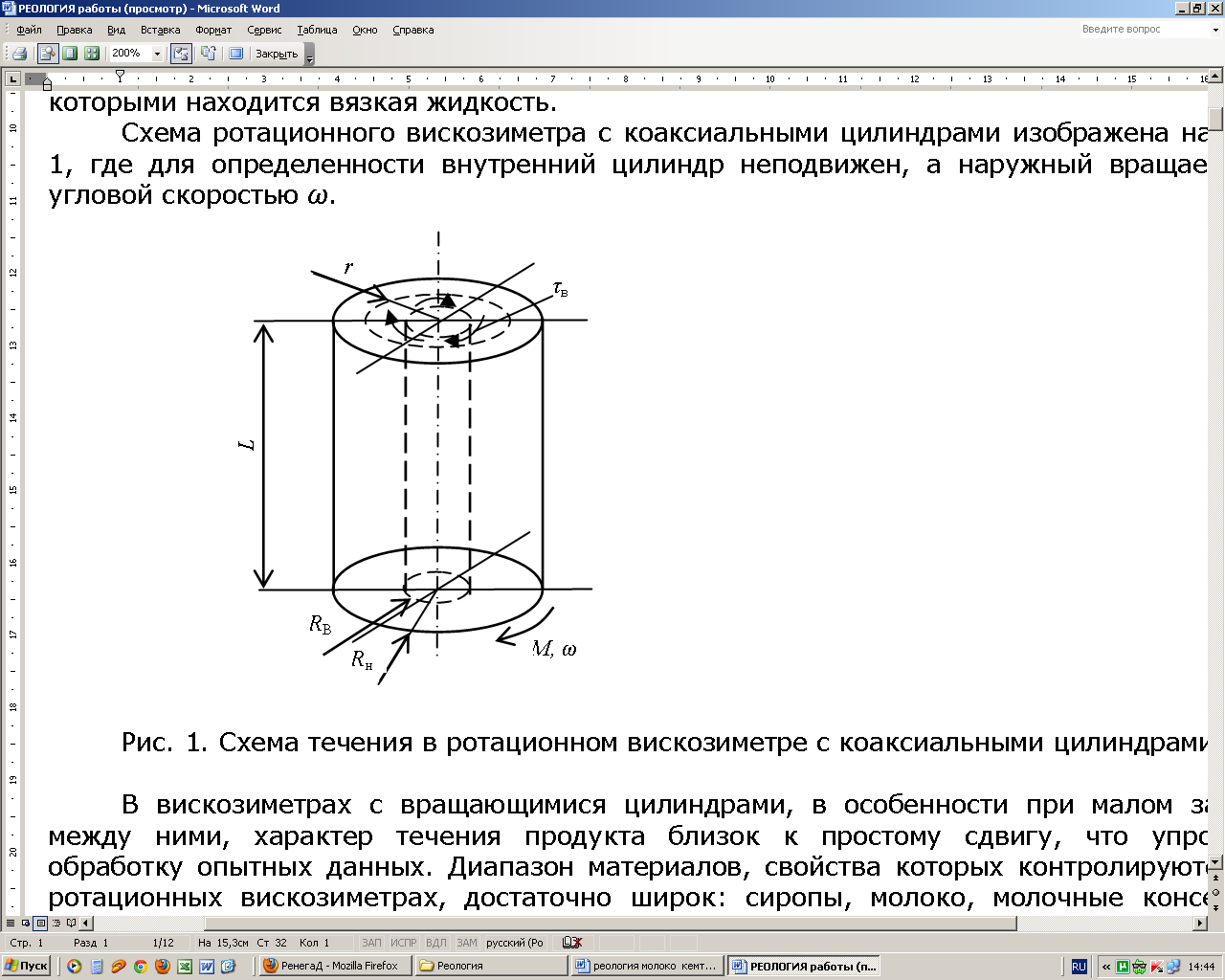The width and height of the screenshot is (1225, 980).
Task: Switch to 'реология молоко кемт' taskbar document
Action: (x=648, y=966)
